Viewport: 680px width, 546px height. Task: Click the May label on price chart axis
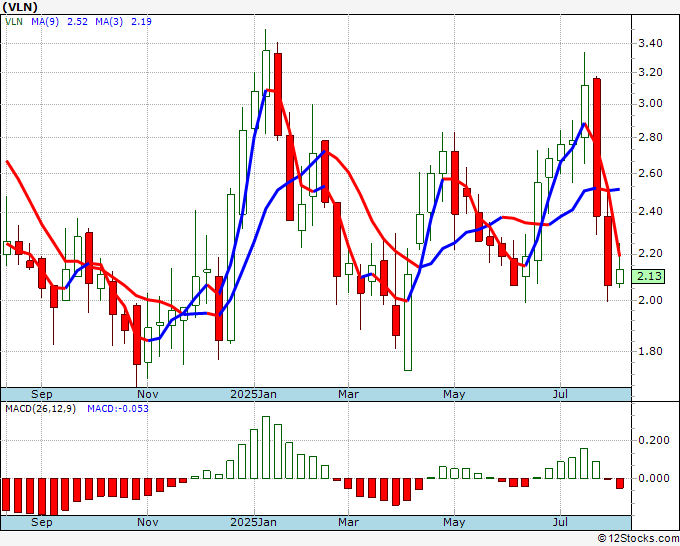[454, 394]
